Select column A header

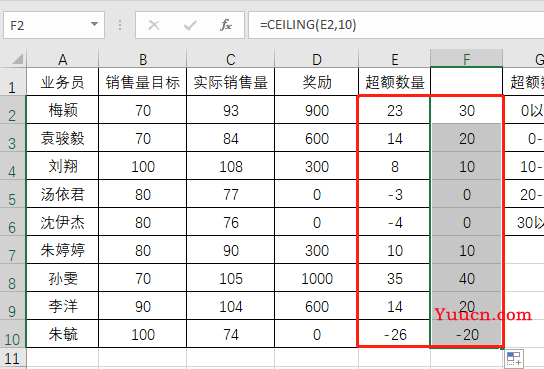click(x=62, y=59)
